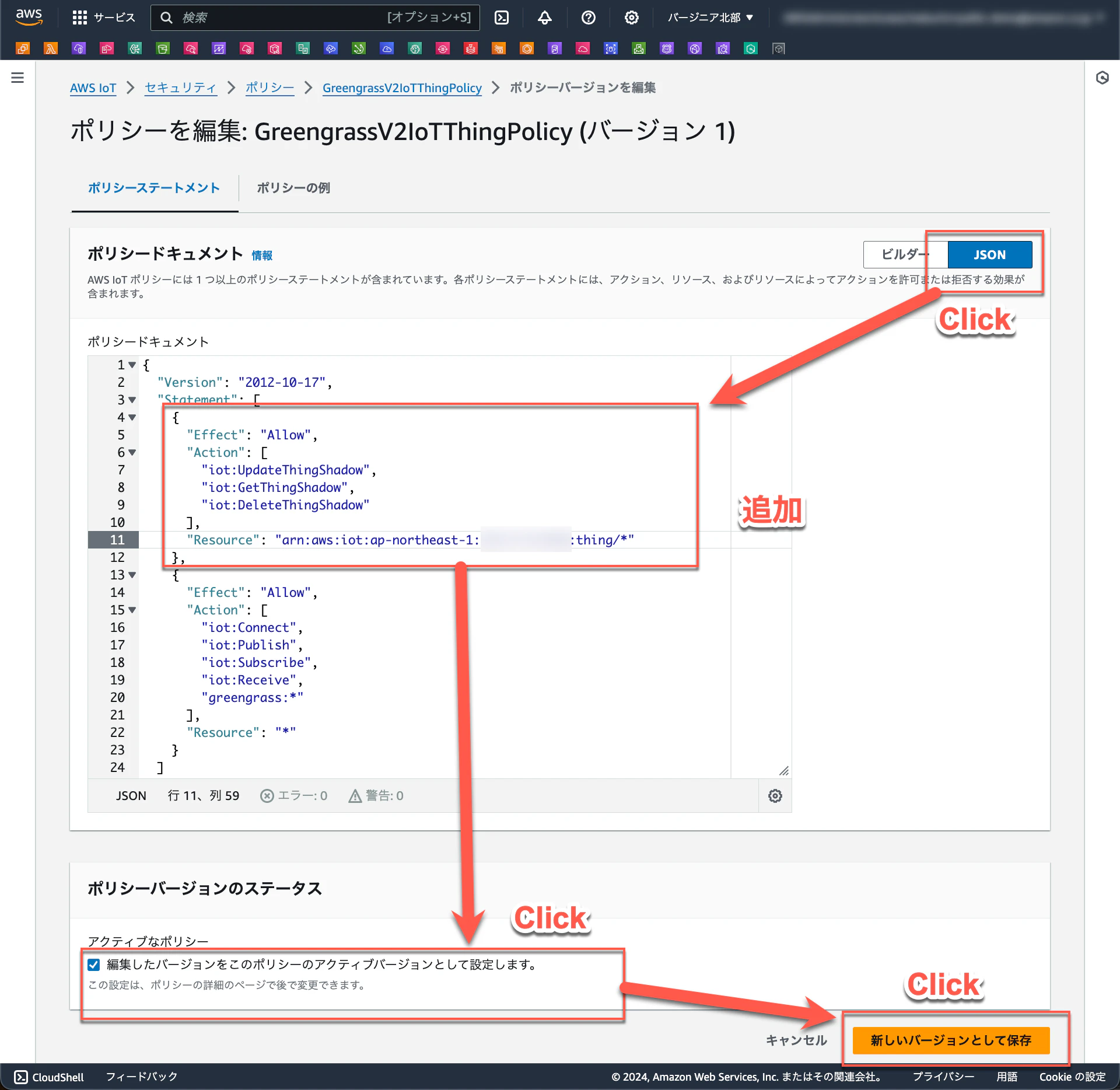Collapse the code fold on line 4

point(132,418)
